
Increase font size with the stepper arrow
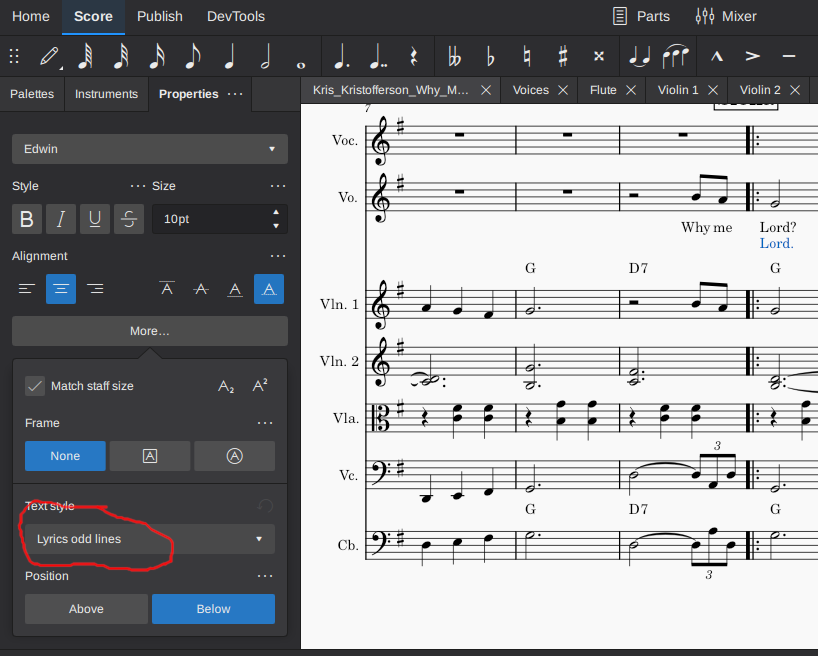coord(274,213)
